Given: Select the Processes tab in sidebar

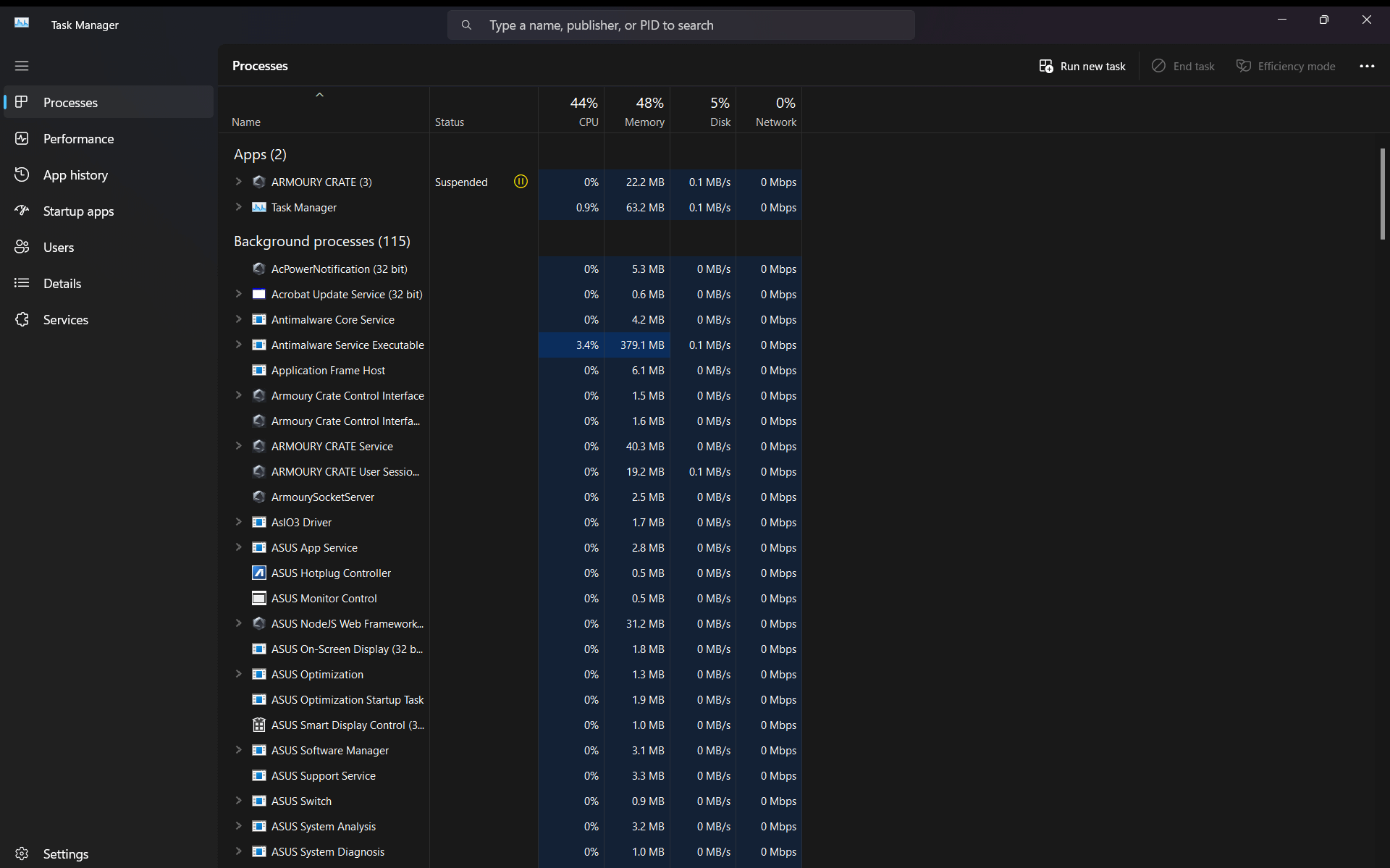Looking at the screenshot, I should (x=70, y=102).
